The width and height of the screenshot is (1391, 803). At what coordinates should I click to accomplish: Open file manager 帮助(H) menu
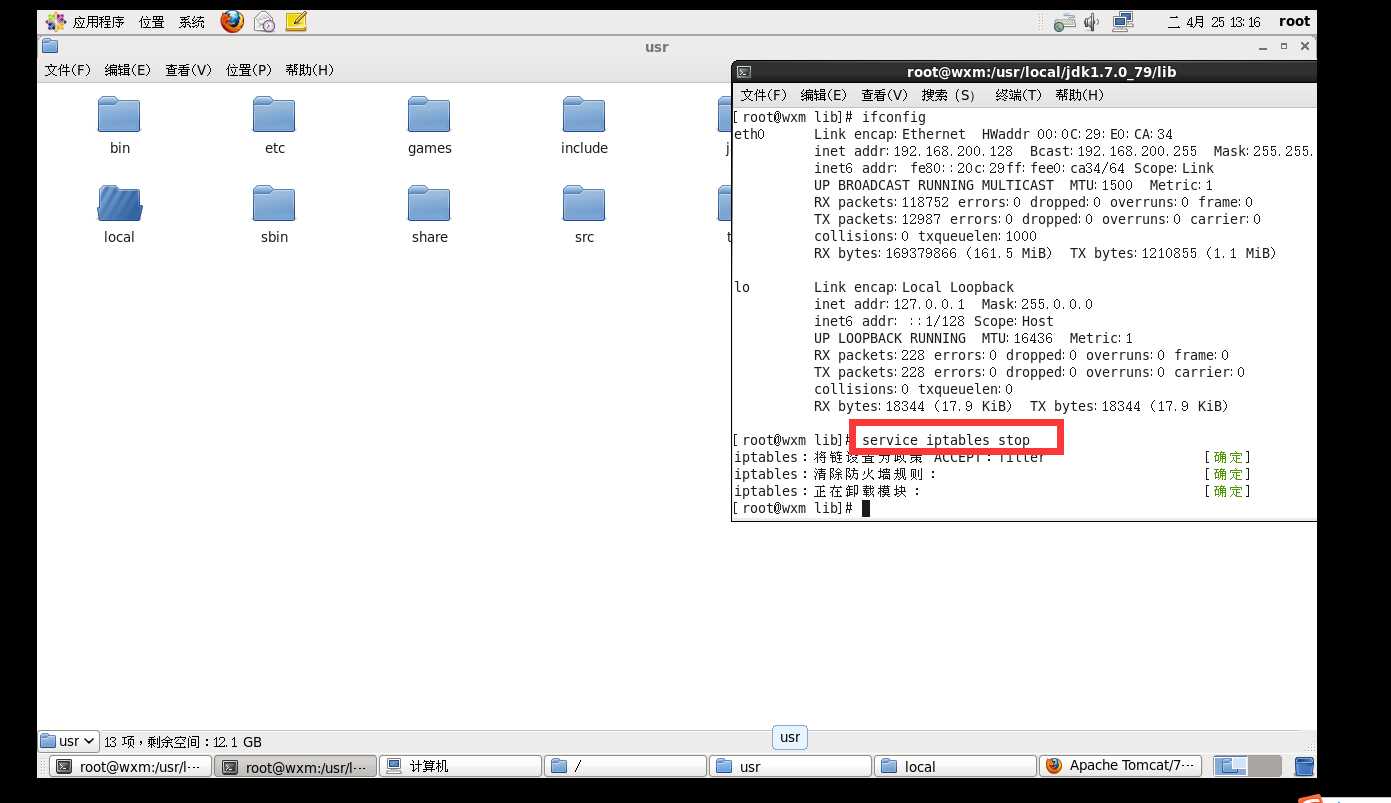(x=310, y=70)
